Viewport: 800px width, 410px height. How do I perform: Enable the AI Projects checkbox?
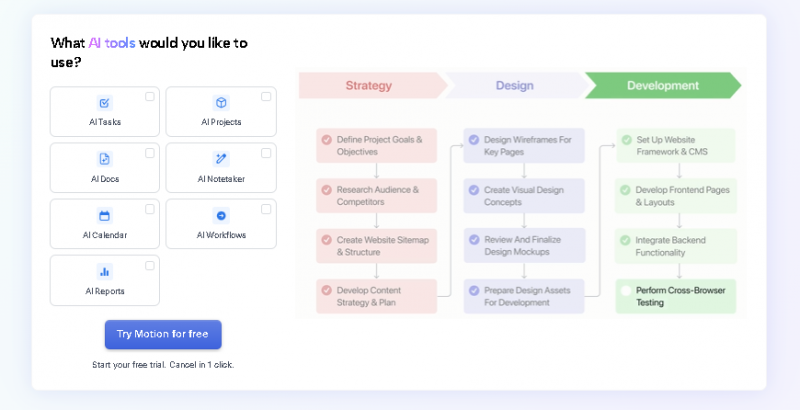(266, 97)
